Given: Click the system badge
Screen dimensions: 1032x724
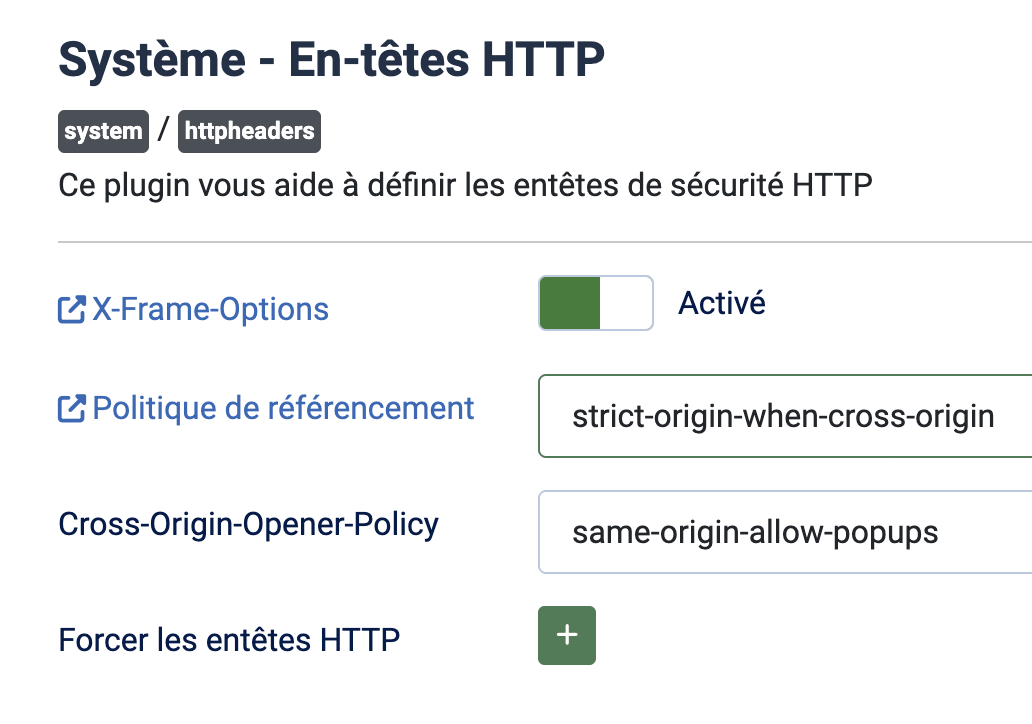Looking at the screenshot, I should click(103, 131).
